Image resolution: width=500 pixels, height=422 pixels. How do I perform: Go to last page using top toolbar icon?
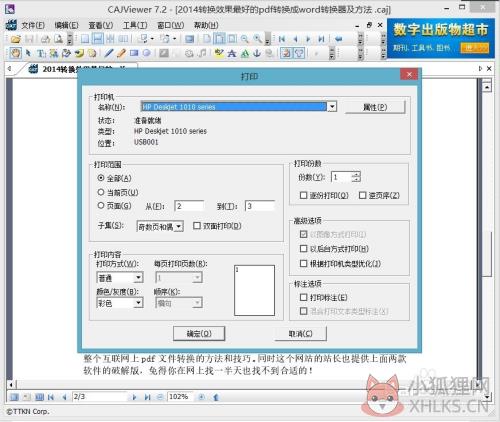(x=321, y=39)
